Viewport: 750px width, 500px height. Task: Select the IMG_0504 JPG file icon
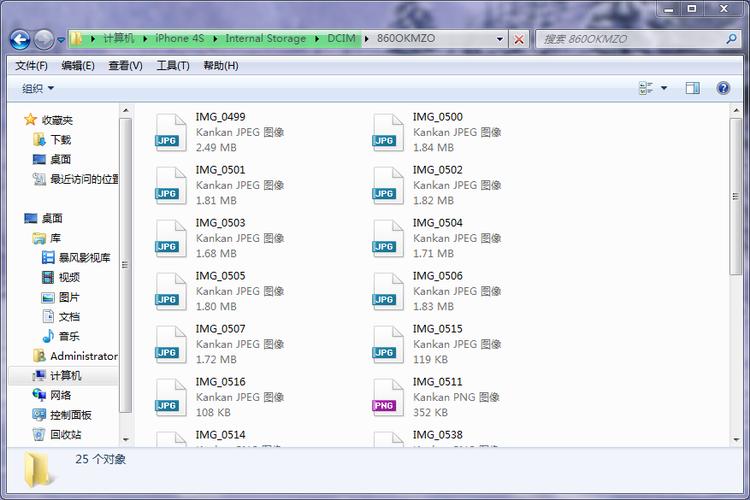click(388, 239)
